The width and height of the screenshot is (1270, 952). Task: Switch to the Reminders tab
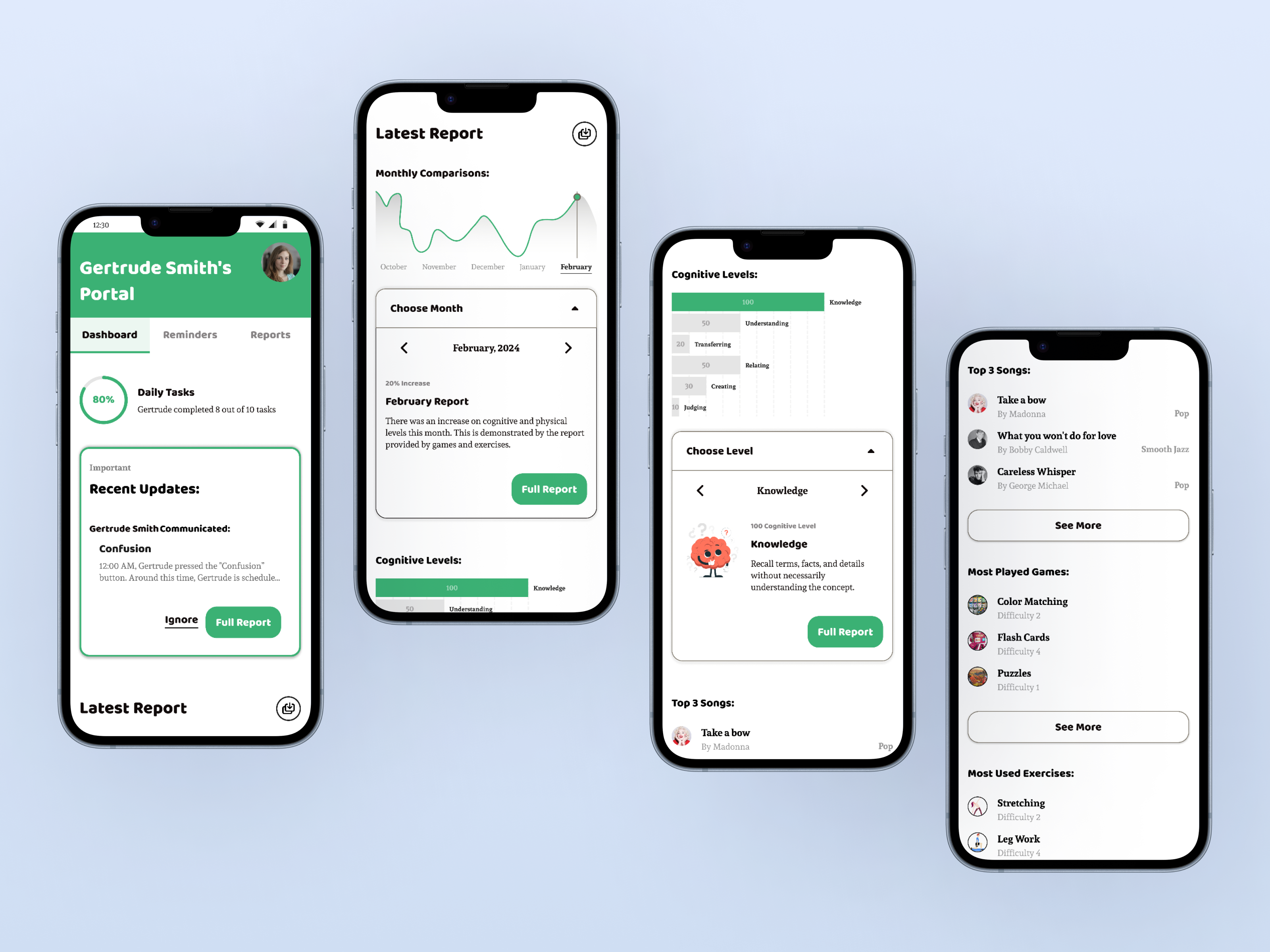191,334
